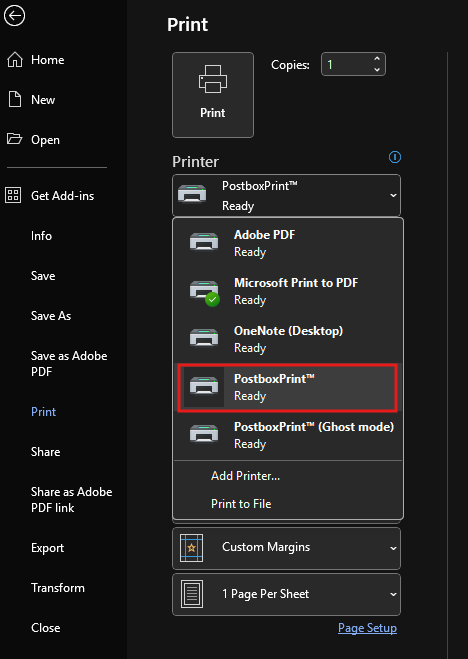Choose Microsoft Print to PDF printer
Screen dimensions: 468x659
[288, 291]
